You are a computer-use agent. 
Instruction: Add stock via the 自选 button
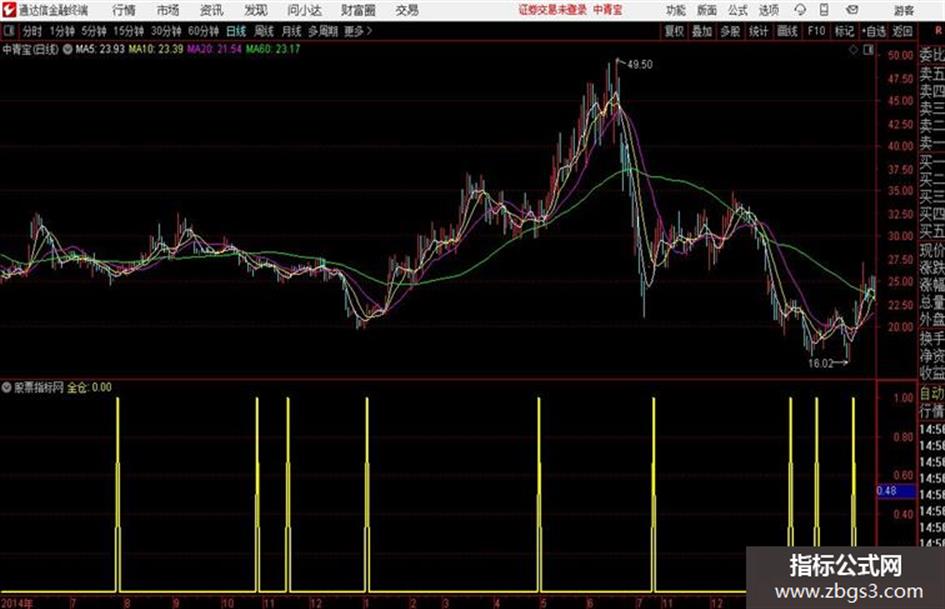point(874,31)
